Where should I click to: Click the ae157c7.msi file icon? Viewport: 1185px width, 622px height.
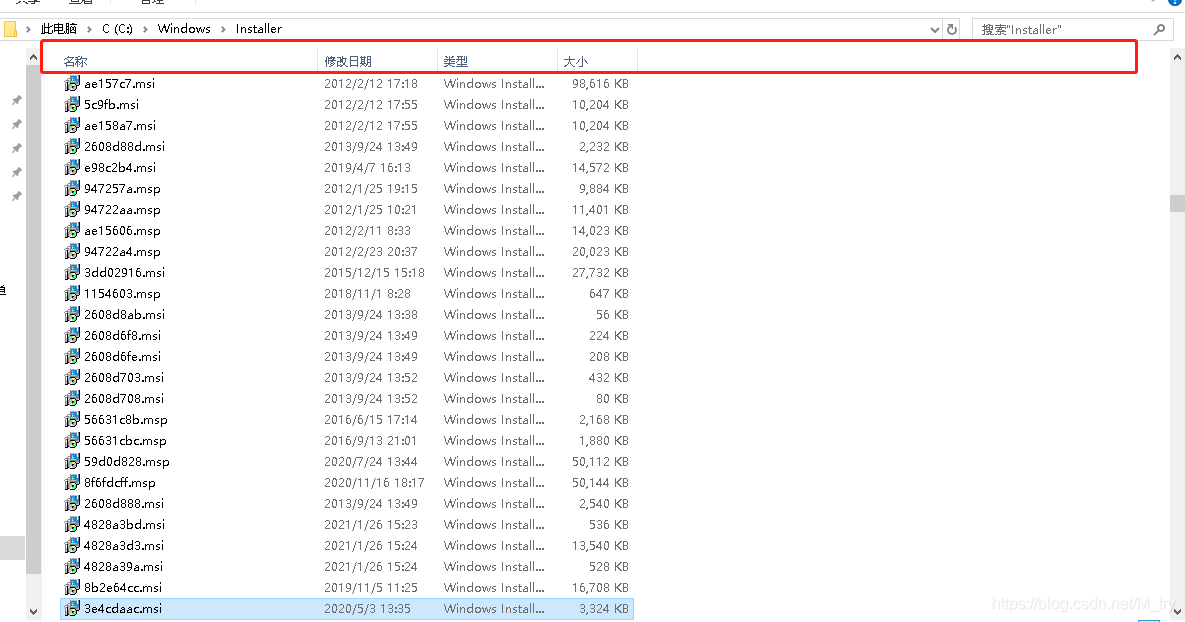(72, 83)
